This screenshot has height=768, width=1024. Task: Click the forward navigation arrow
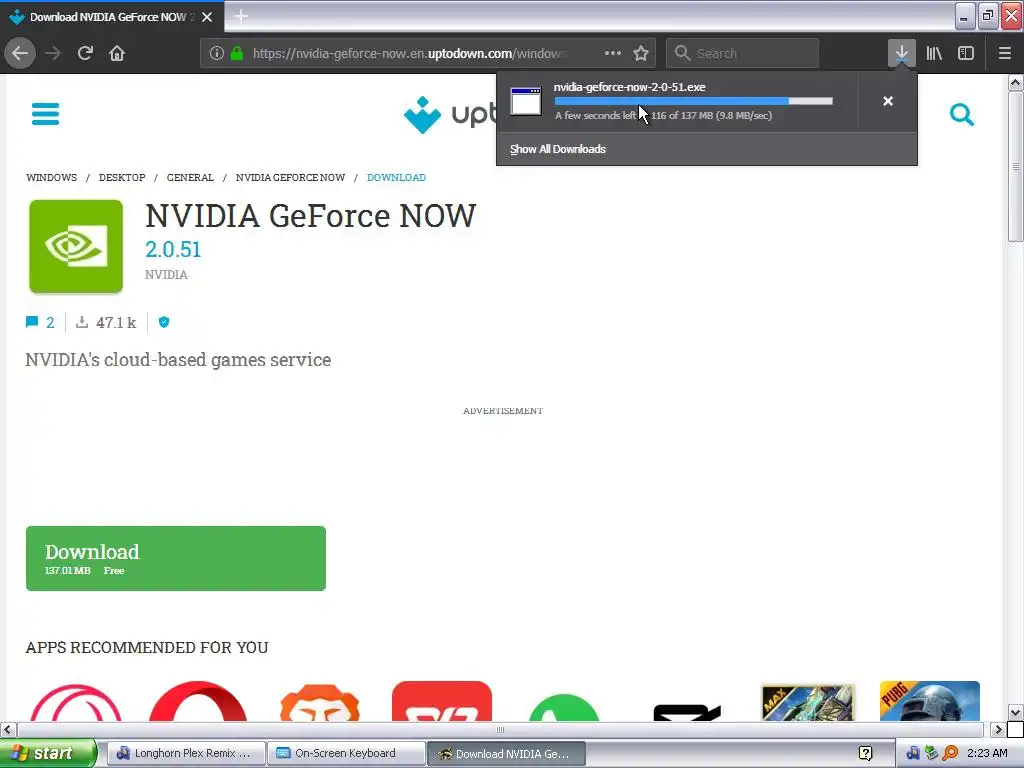(53, 53)
